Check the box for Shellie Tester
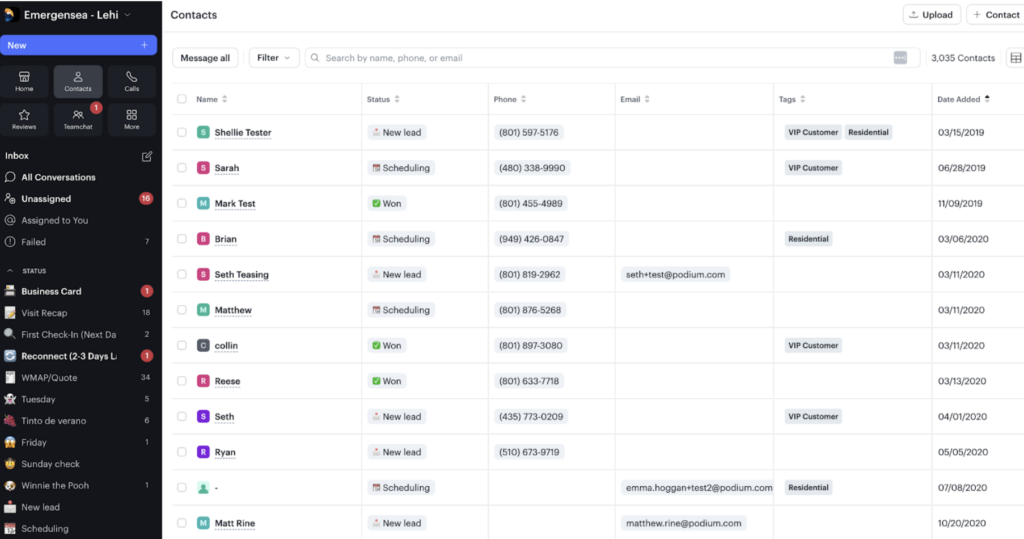This screenshot has width=1024, height=539. 182,132
